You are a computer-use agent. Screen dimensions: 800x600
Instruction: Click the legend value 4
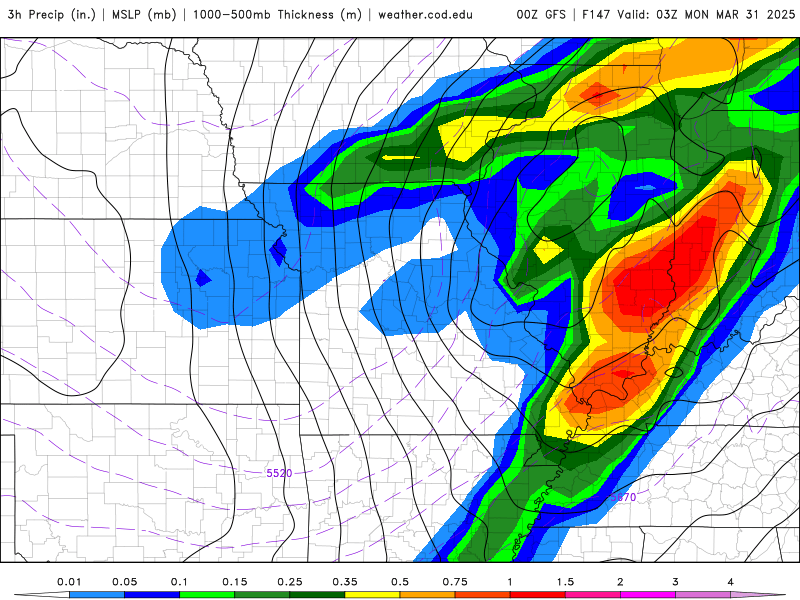coord(731,582)
